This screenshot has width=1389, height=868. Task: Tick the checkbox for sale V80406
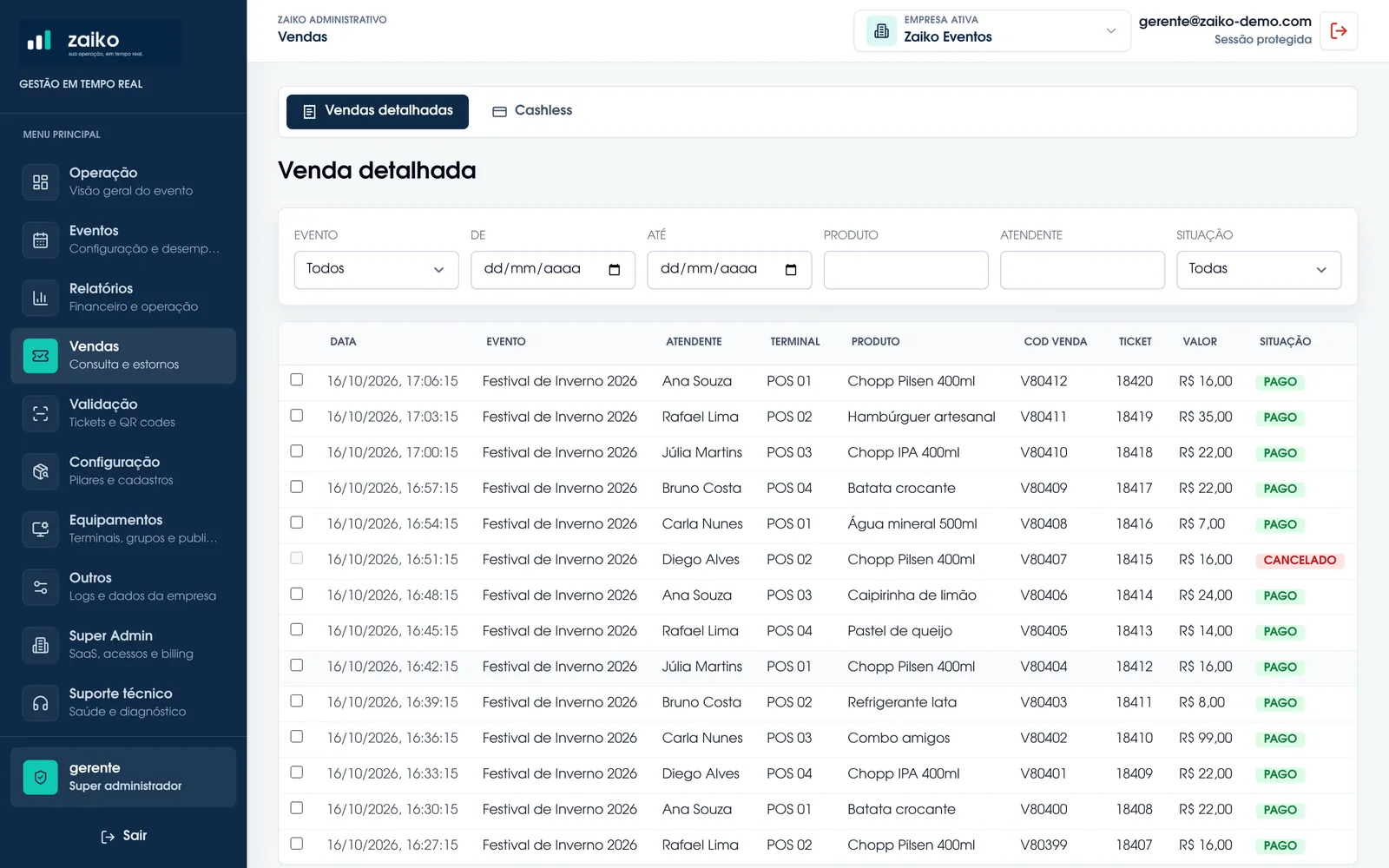coord(297,594)
